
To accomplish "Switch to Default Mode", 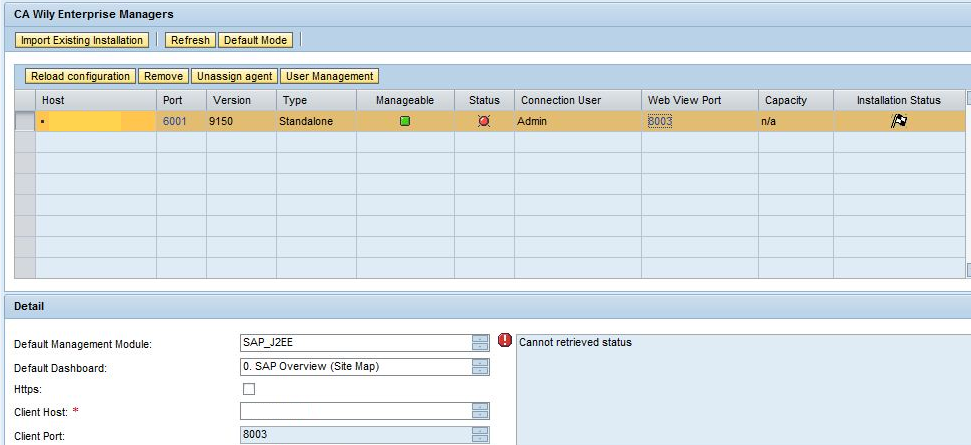I will pyautogui.click(x=255, y=40).
